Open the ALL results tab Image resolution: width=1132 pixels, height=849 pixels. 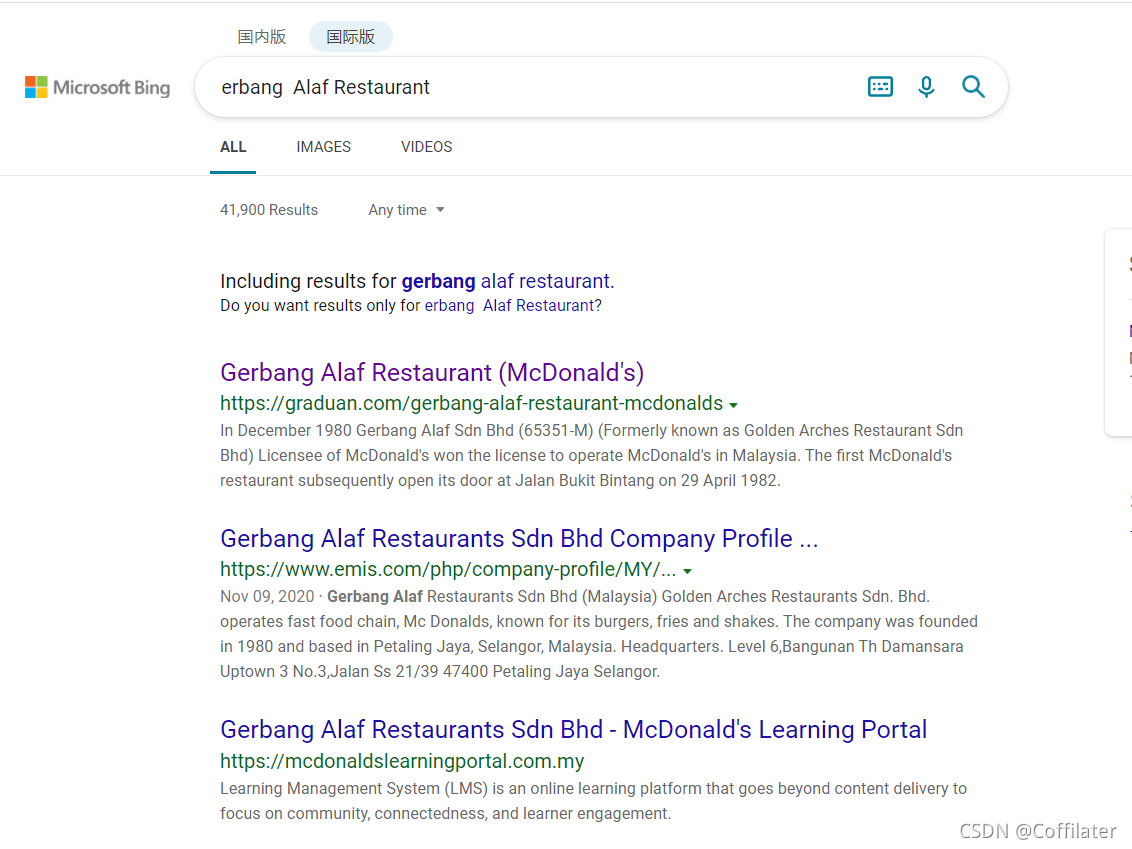click(x=232, y=147)
